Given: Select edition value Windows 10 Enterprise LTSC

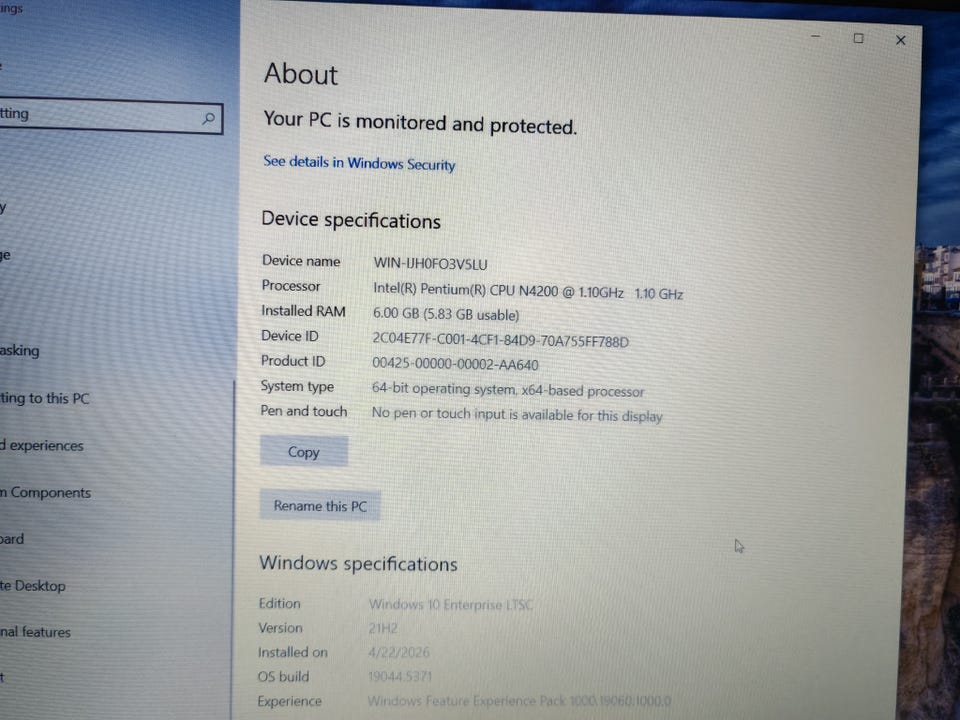Looking at the screenshot, I should tap(451, 605).
